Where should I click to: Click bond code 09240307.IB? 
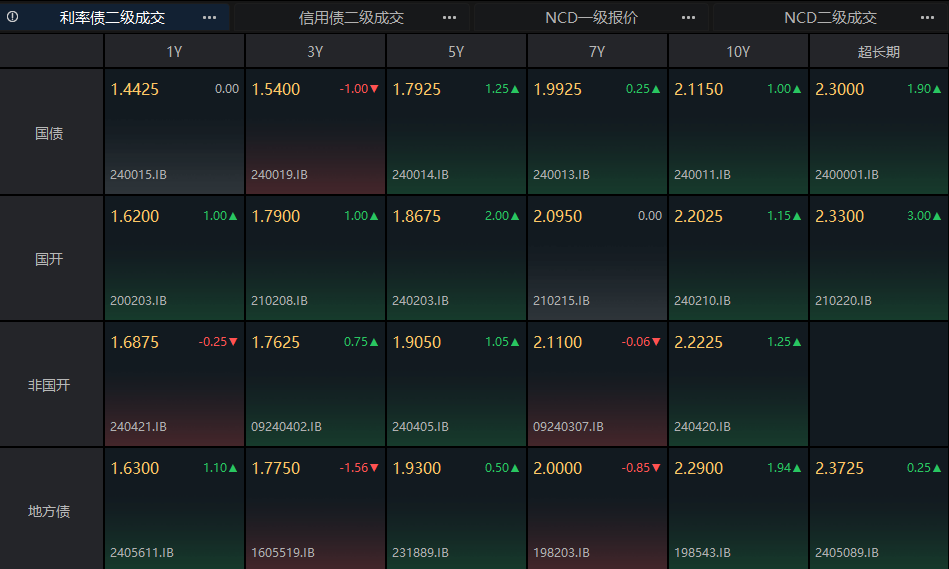click(568, 426)
